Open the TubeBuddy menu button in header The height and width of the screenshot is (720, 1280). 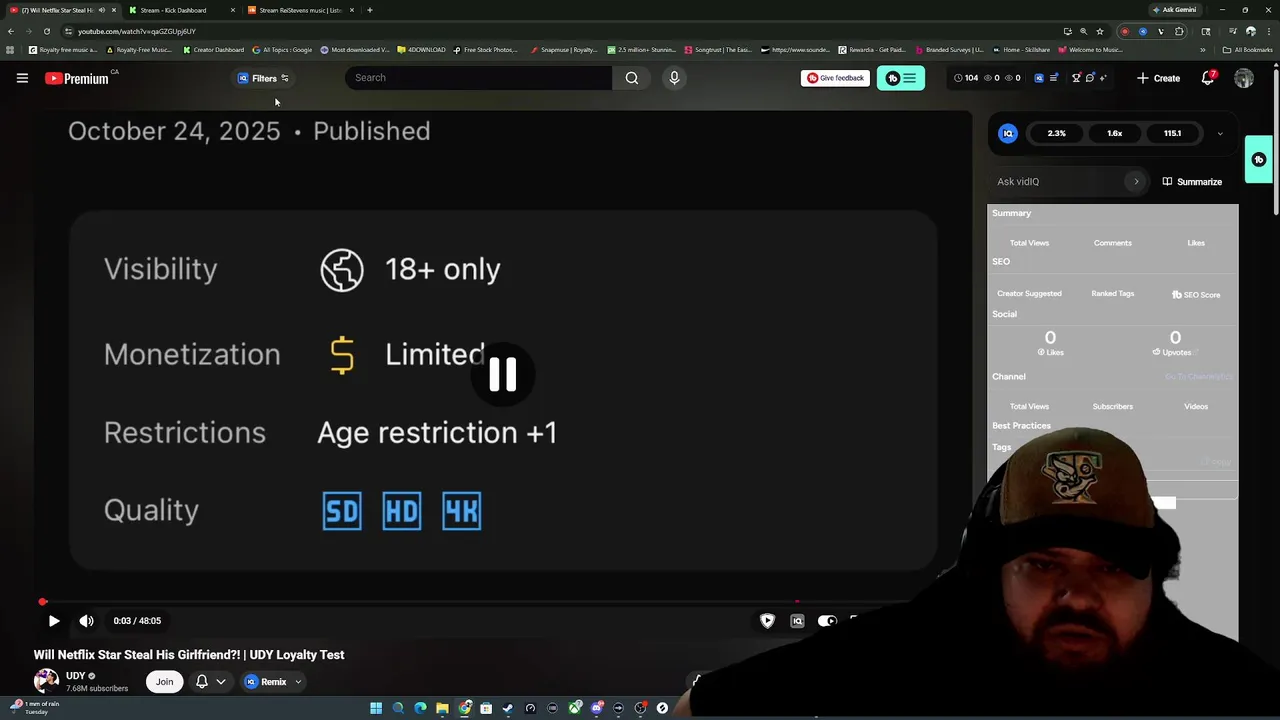[x=901, y=78]
